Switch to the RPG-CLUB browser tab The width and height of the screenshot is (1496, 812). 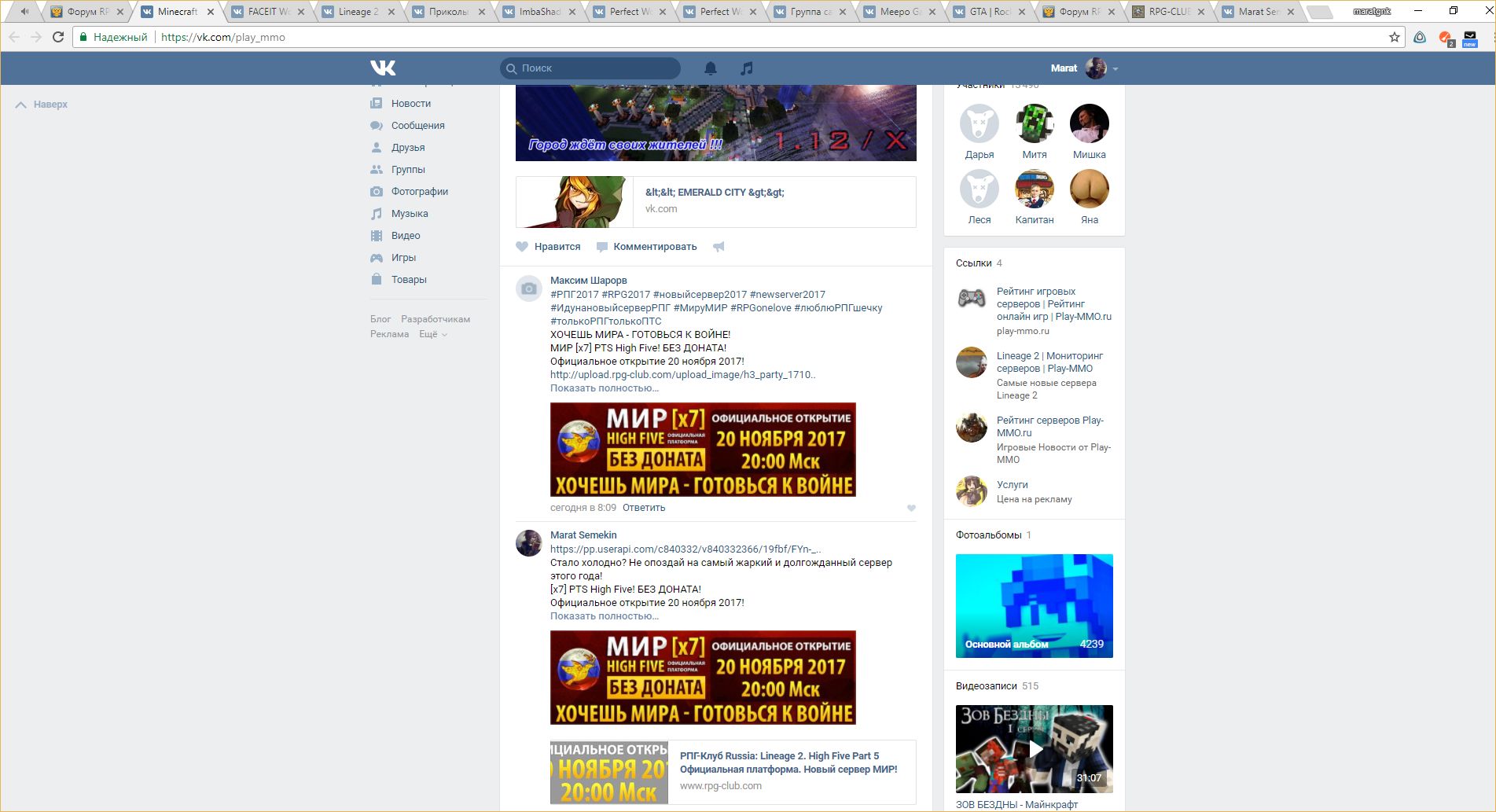click(x=1170, y=12)
